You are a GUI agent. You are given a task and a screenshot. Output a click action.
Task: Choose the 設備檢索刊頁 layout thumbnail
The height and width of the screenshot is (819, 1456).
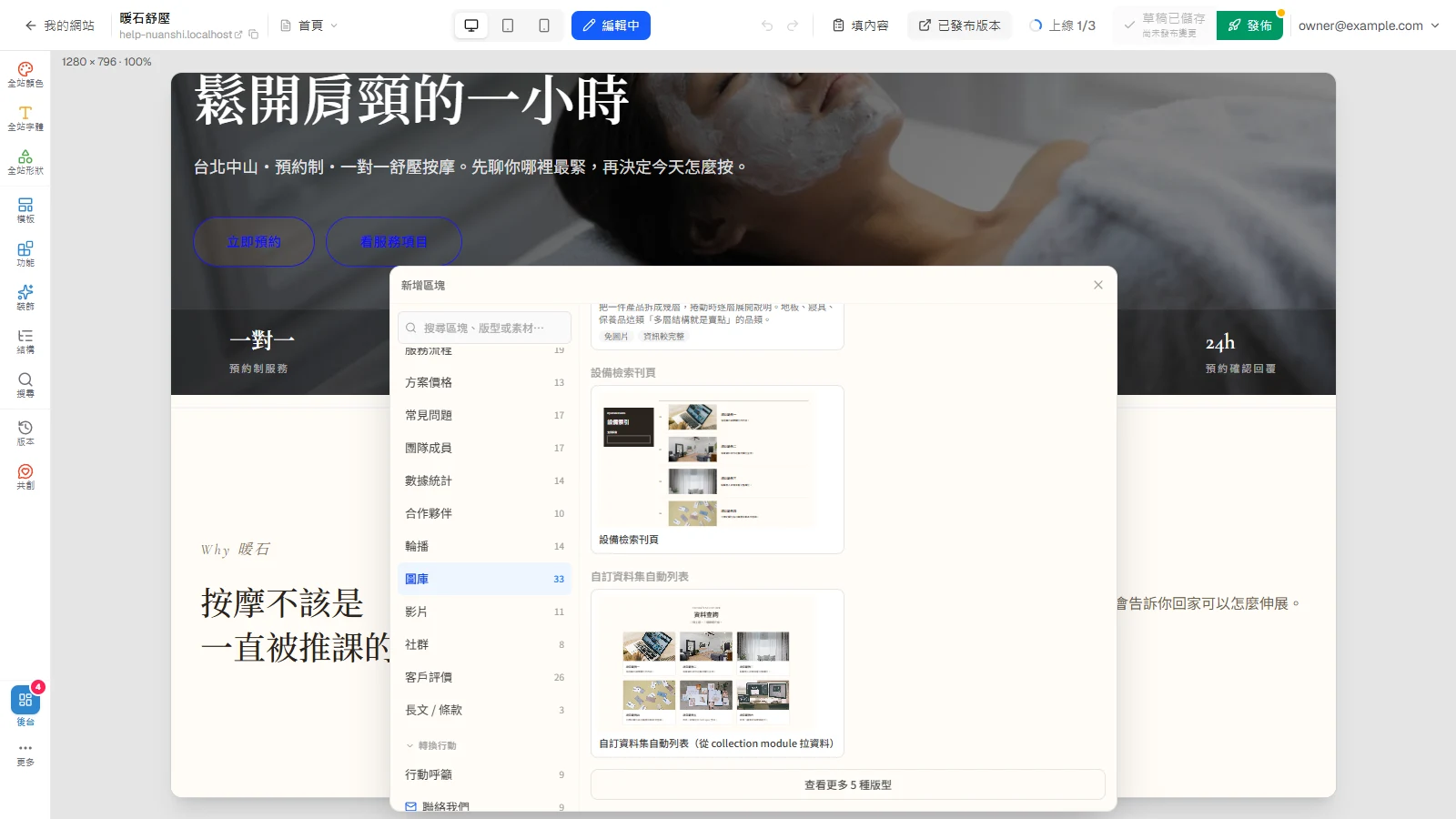717,470
